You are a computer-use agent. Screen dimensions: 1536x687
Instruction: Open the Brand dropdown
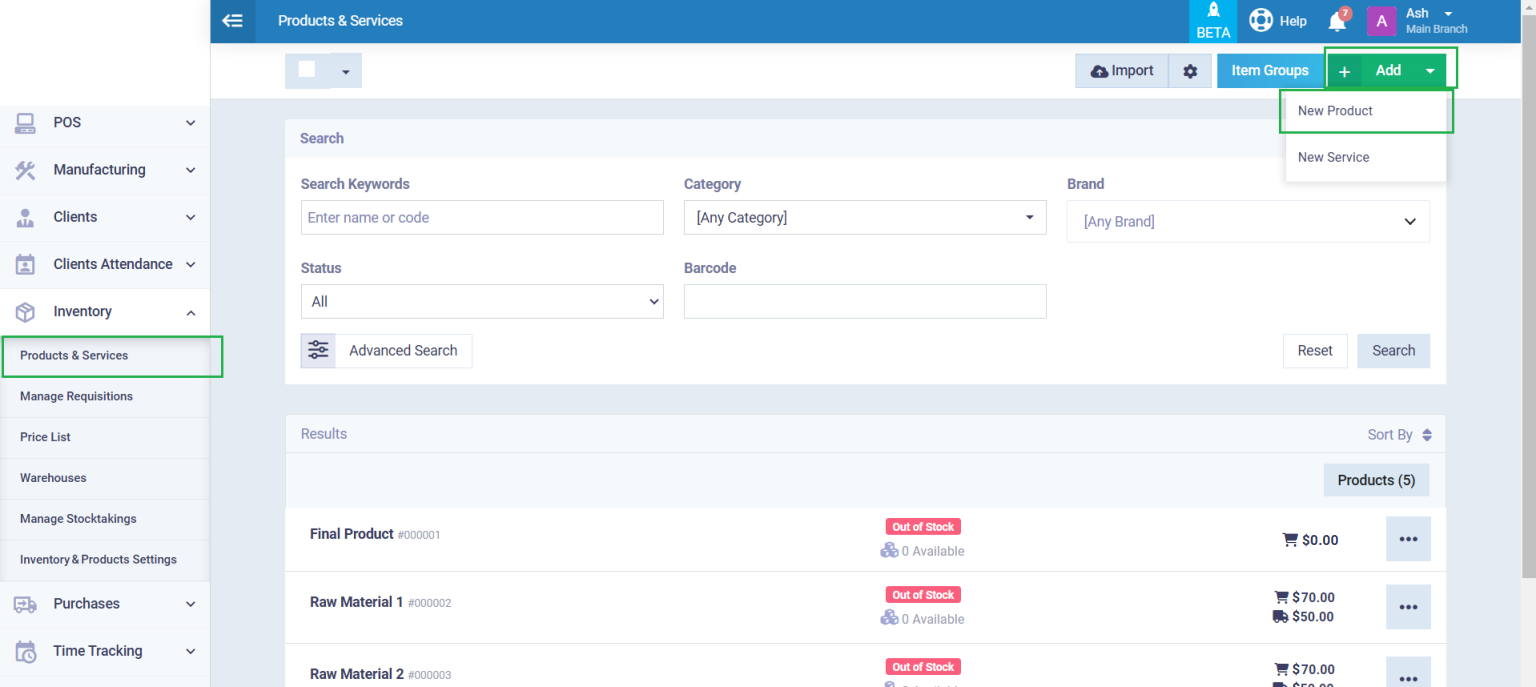(x=1247, y=222)
